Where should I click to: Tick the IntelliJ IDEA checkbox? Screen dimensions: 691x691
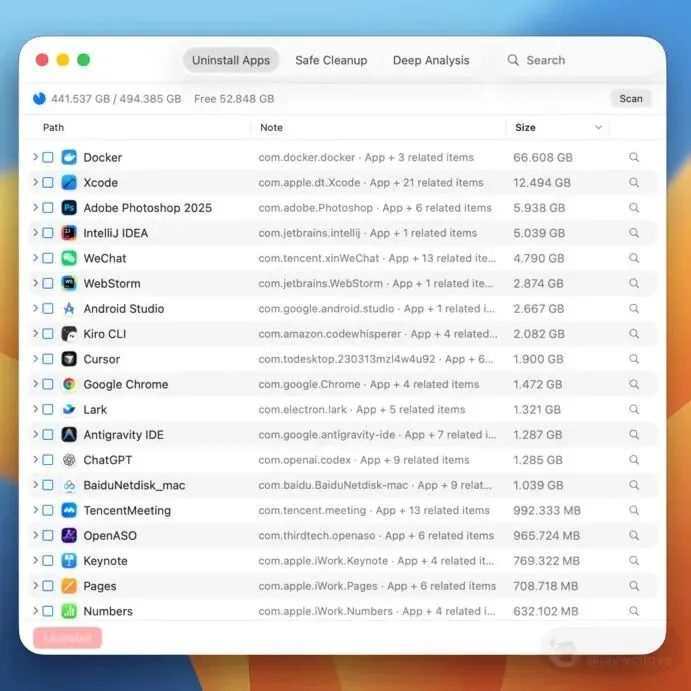click(48, 233)
